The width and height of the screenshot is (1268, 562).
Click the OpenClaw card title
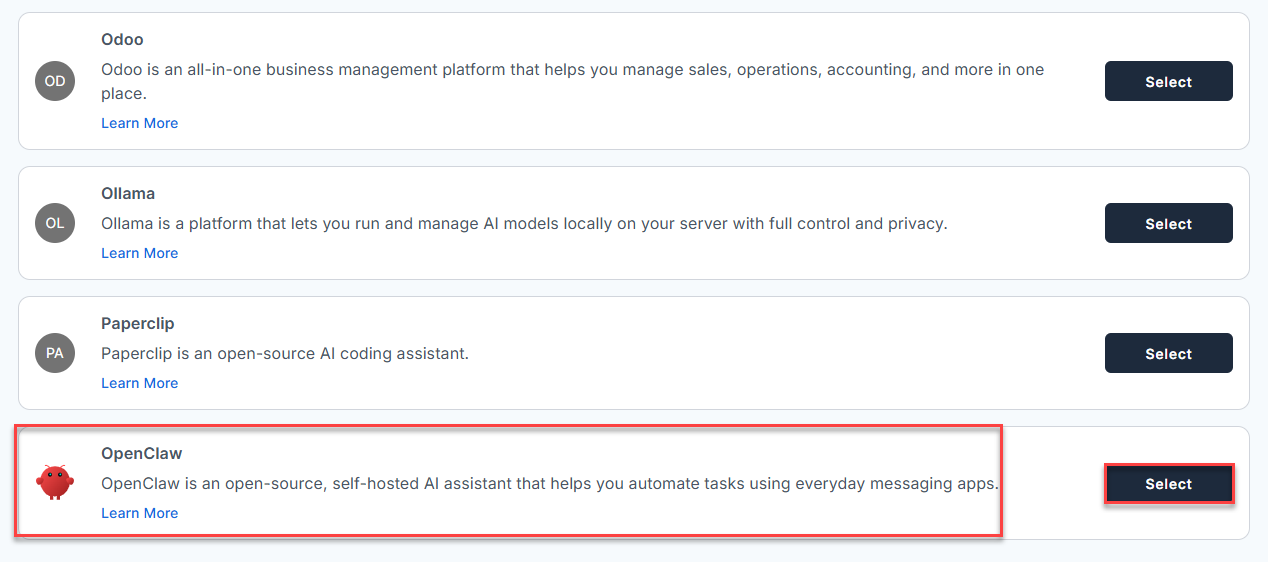(142, 453)
